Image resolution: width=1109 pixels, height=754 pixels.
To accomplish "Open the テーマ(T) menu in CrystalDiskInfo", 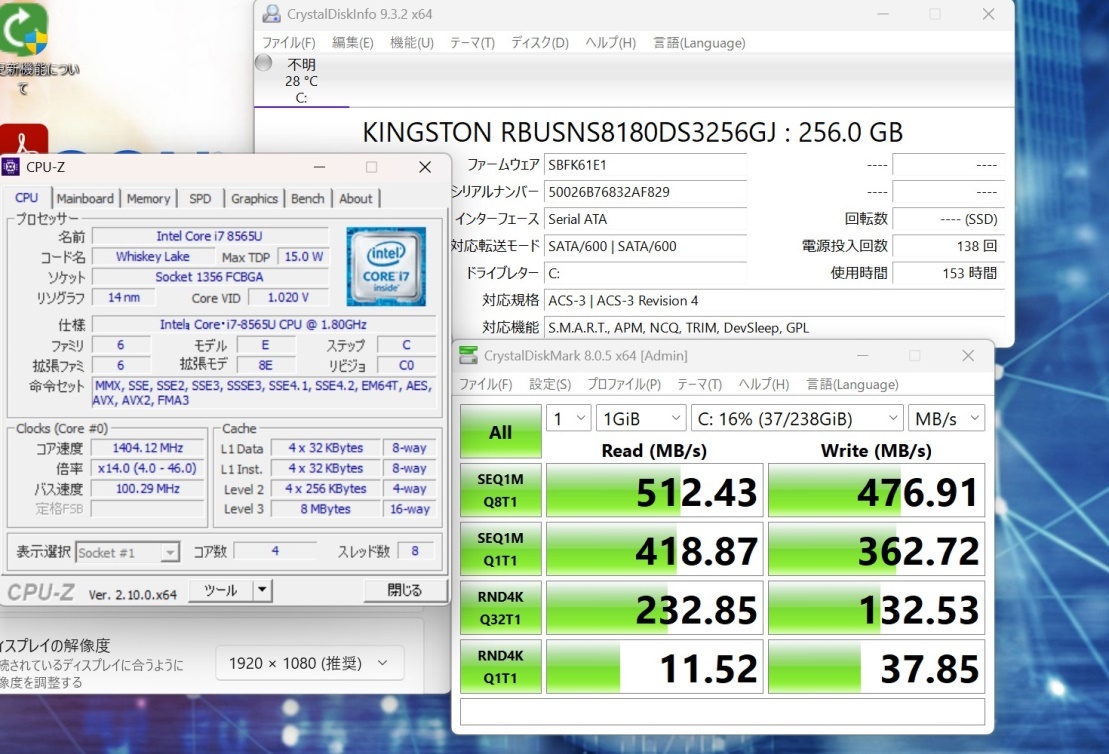I will [472, 42].
